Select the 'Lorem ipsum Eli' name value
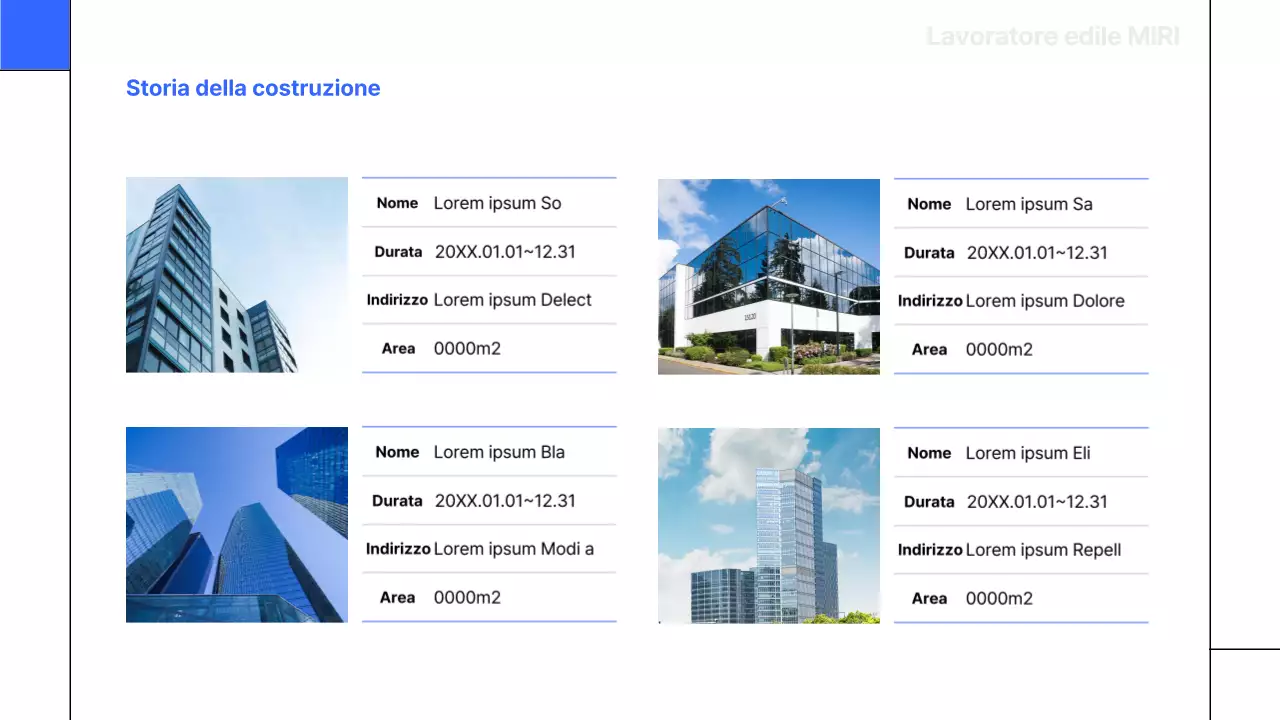The width and height of the screenshot is (1280, 720). 1028,453
